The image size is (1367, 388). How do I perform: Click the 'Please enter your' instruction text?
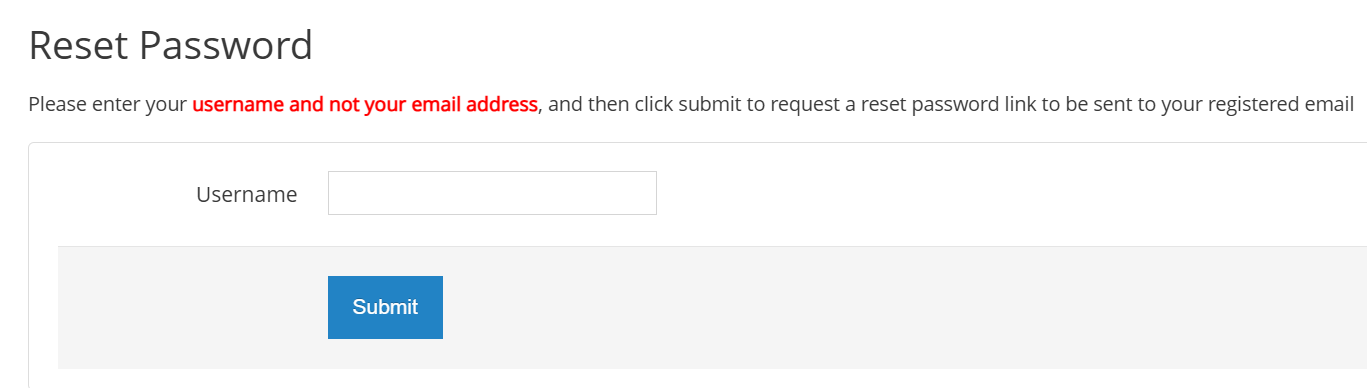tap(108, 104)
